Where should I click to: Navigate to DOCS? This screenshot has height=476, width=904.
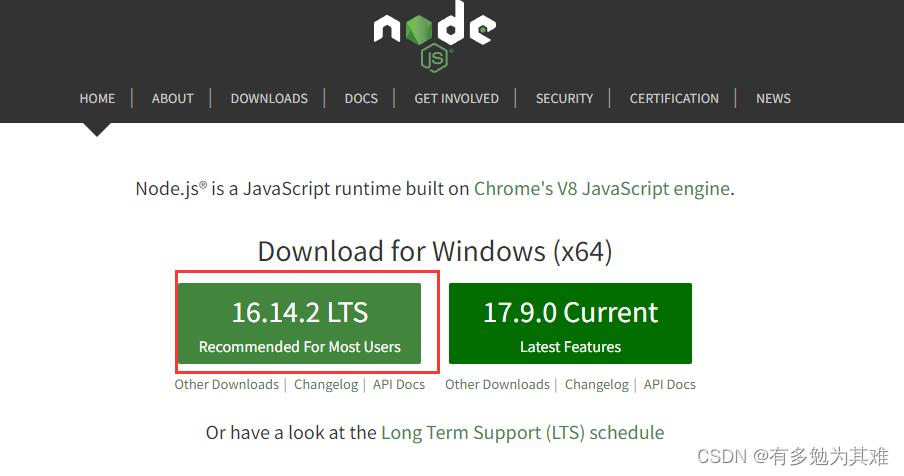point(361,99)
